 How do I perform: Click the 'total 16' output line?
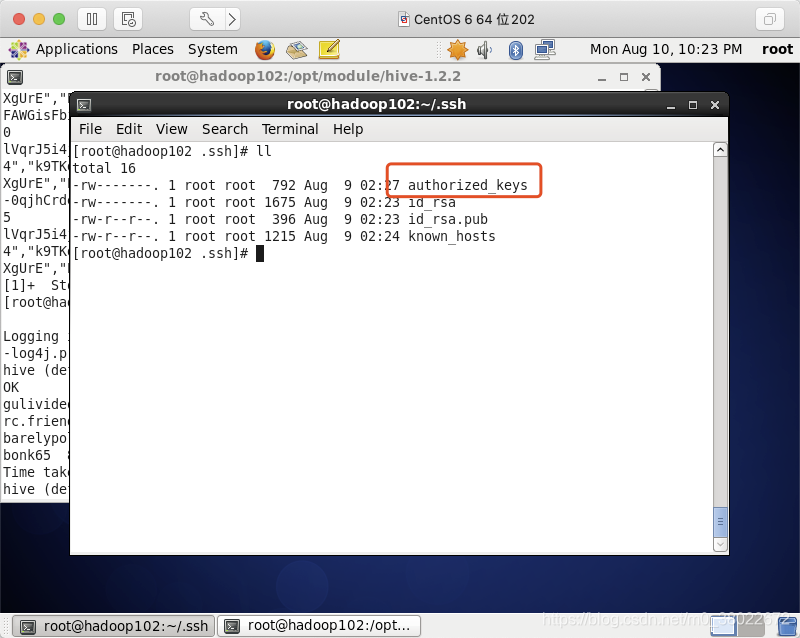click(104, 168)
